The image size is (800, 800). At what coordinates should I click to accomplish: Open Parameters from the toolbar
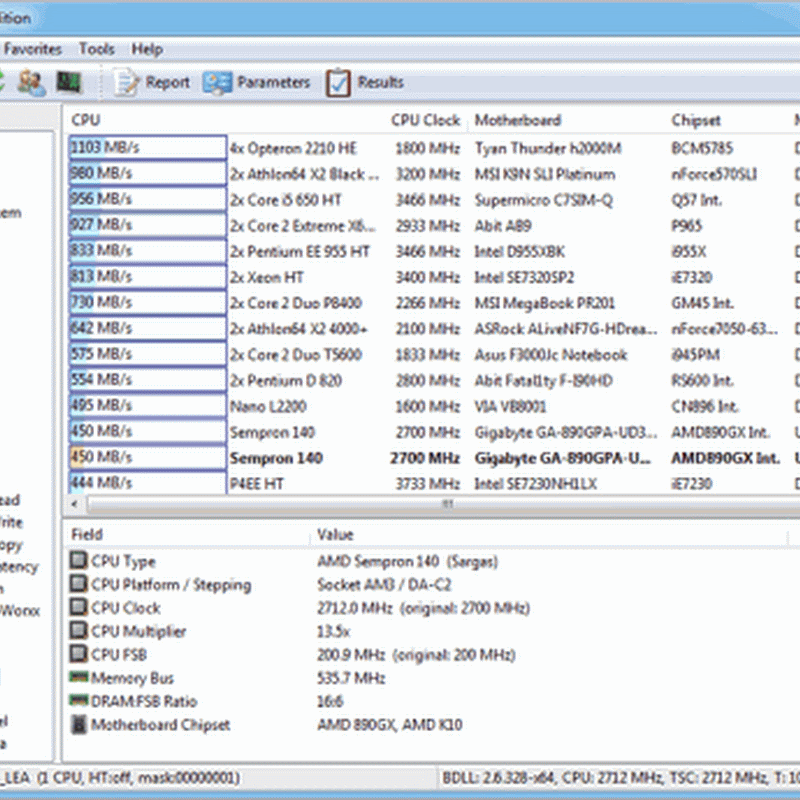coord(218,83)
